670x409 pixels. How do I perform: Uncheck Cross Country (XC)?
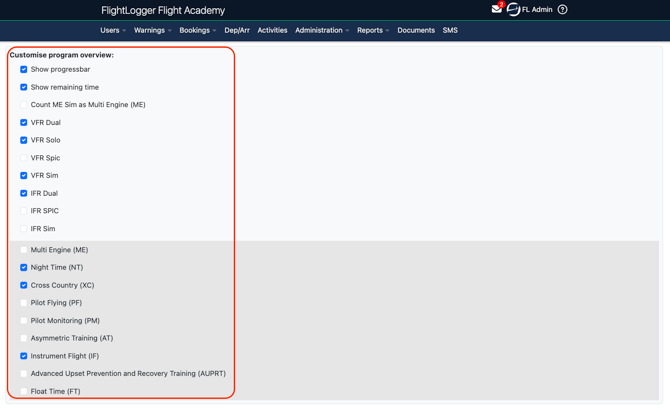pyautogui.click(x=24, y=285)
